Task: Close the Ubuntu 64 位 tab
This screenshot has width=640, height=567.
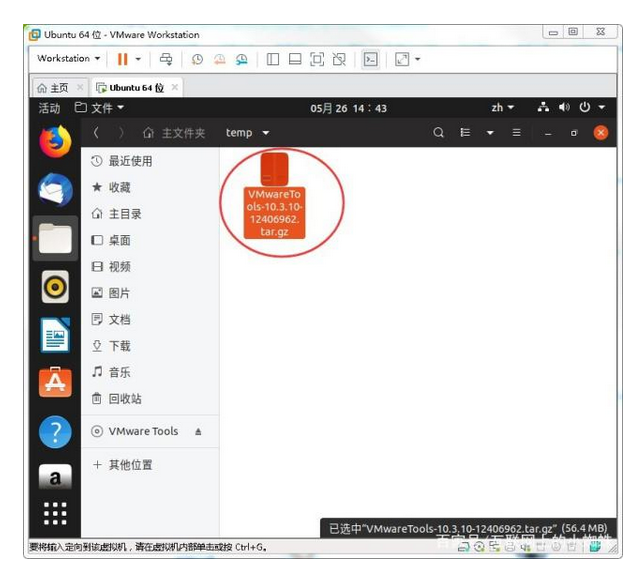Action: click(175, 87)
